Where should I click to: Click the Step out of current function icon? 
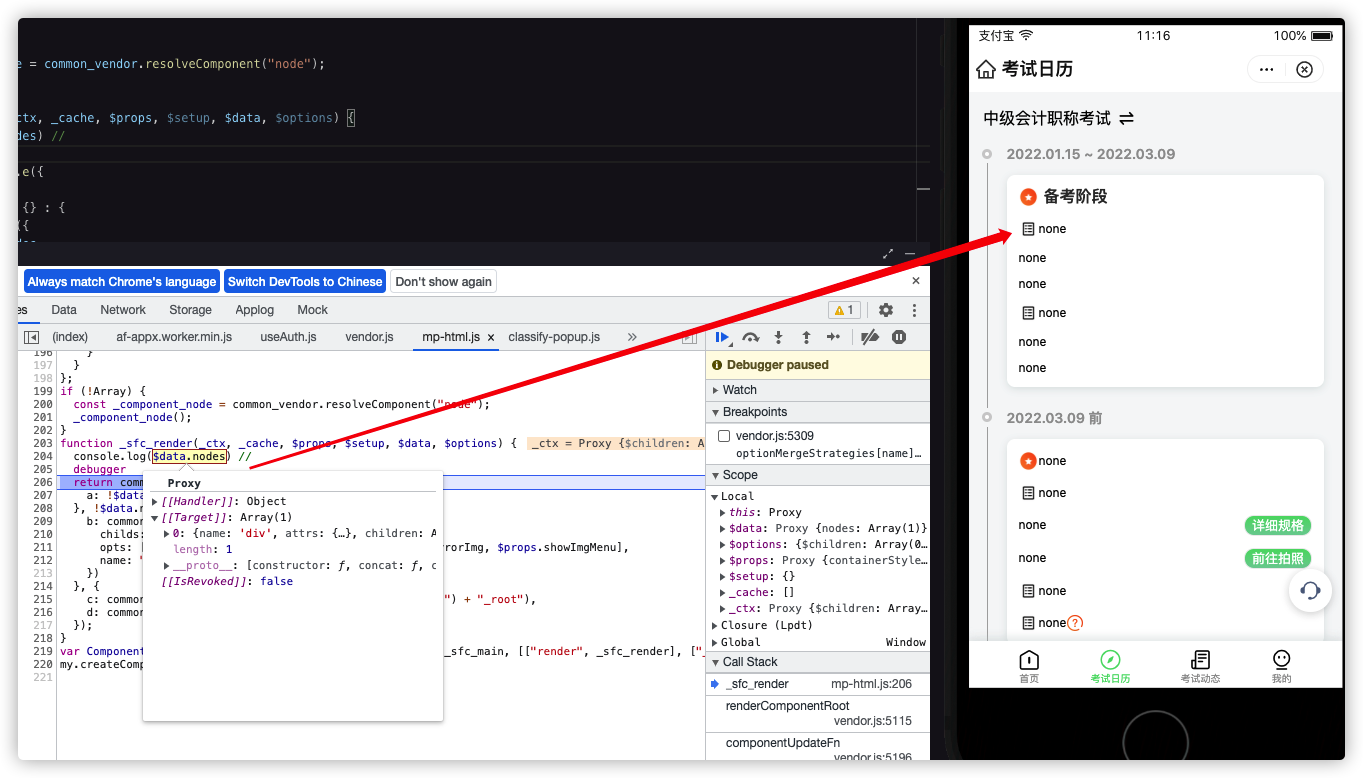(x=807, y=337)
